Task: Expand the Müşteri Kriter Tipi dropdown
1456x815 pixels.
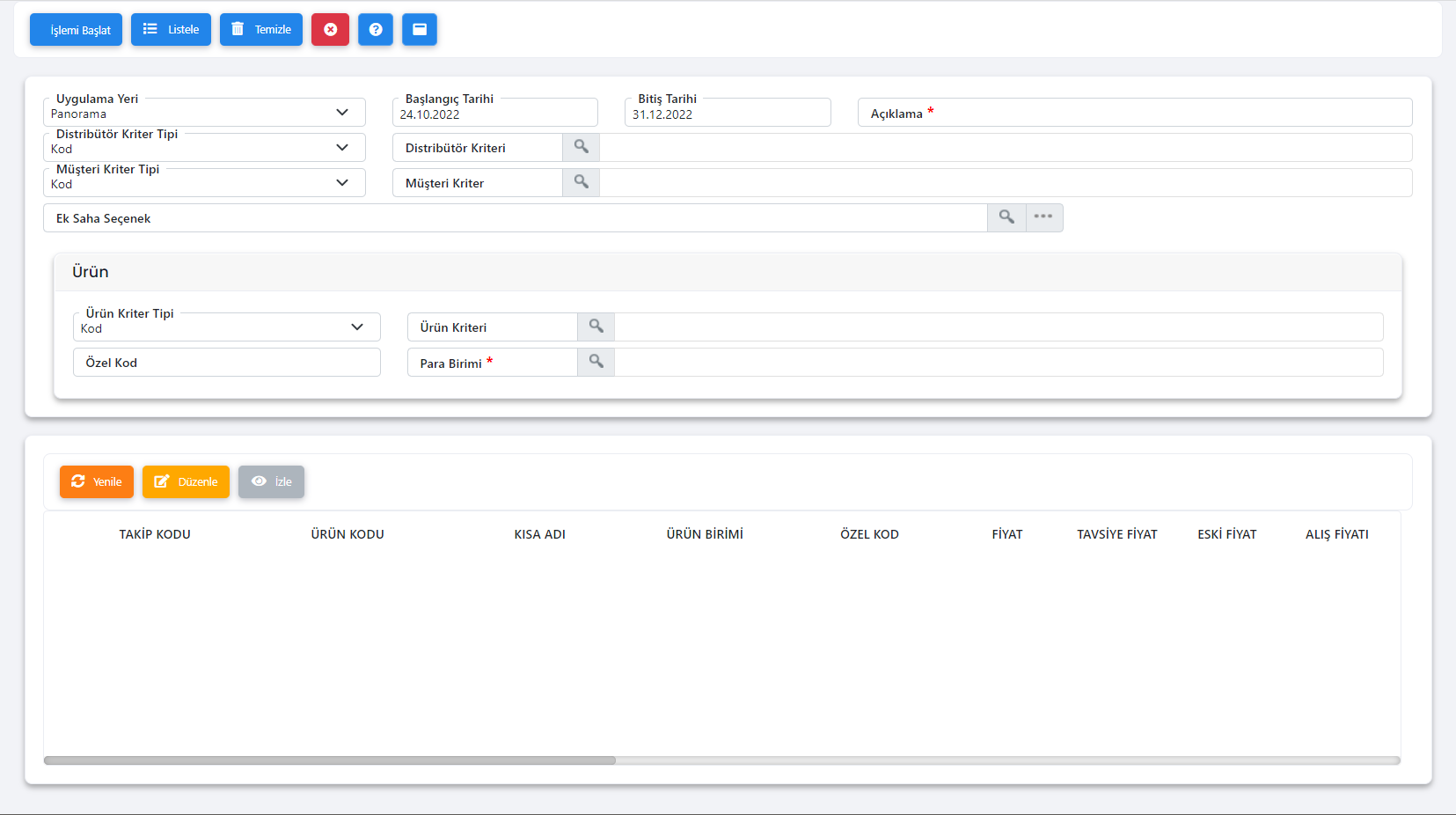Action: coord(342,183)
